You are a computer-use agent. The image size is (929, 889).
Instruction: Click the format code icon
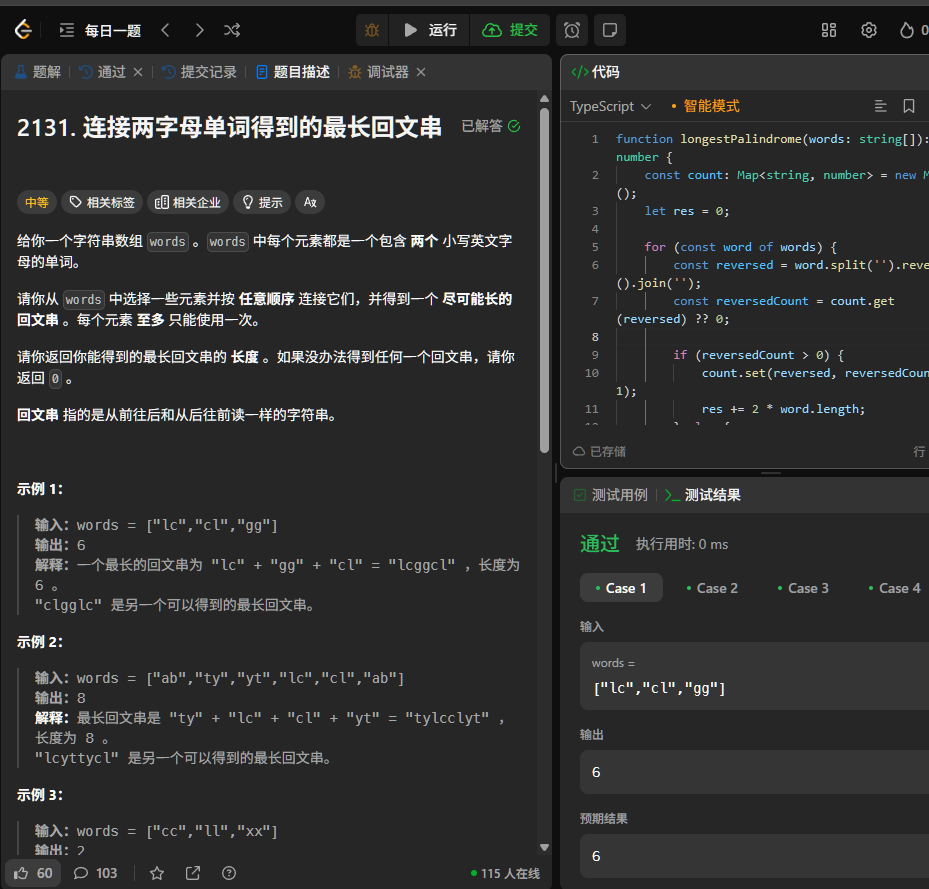point(880,106)
